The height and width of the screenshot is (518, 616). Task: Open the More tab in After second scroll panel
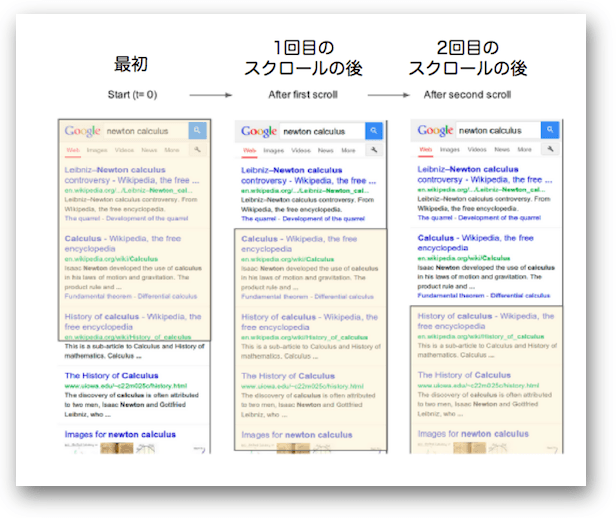(x=524, y=150)
